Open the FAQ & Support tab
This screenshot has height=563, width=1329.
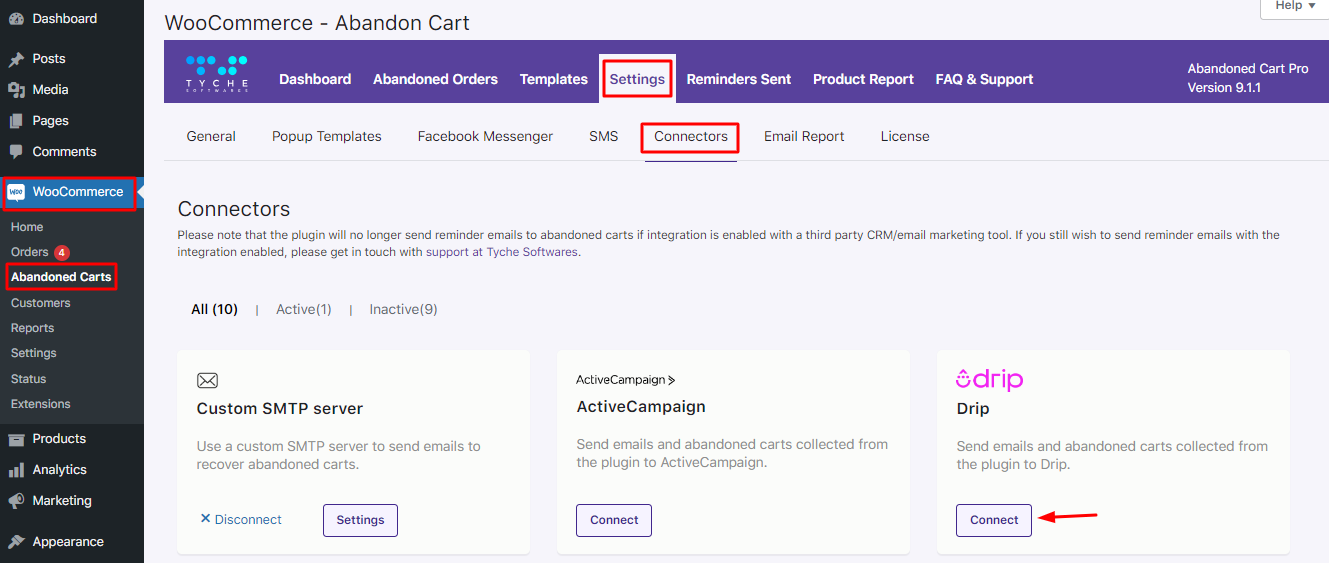click(x=984, y=79)
